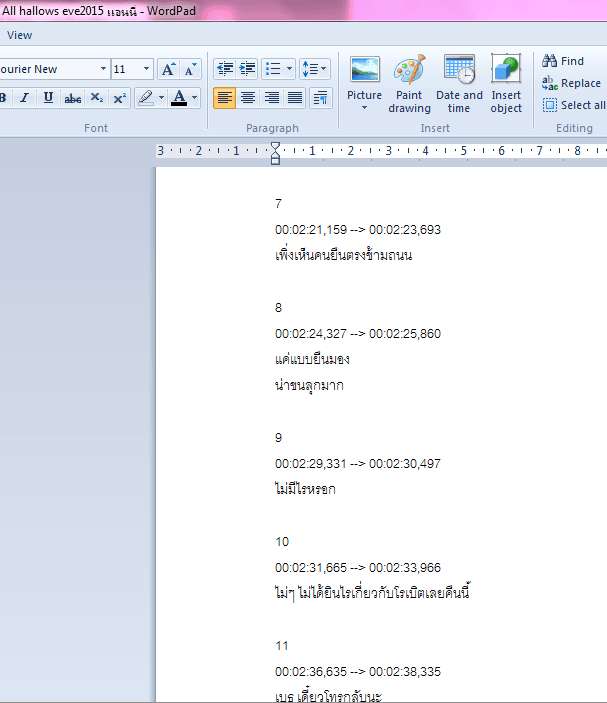Image resolution: width=607 pixels, height=703 pixels.
Task: Insert a picture
Action: point(364,74)
